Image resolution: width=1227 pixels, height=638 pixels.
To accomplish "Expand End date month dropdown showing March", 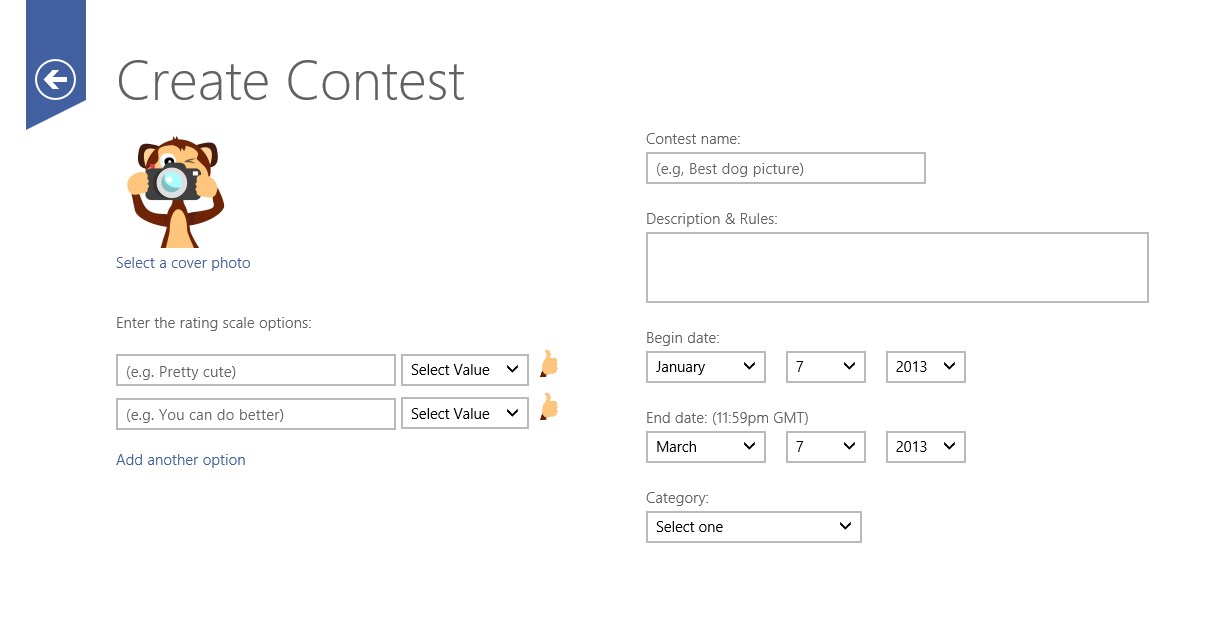I will (706, 447).
